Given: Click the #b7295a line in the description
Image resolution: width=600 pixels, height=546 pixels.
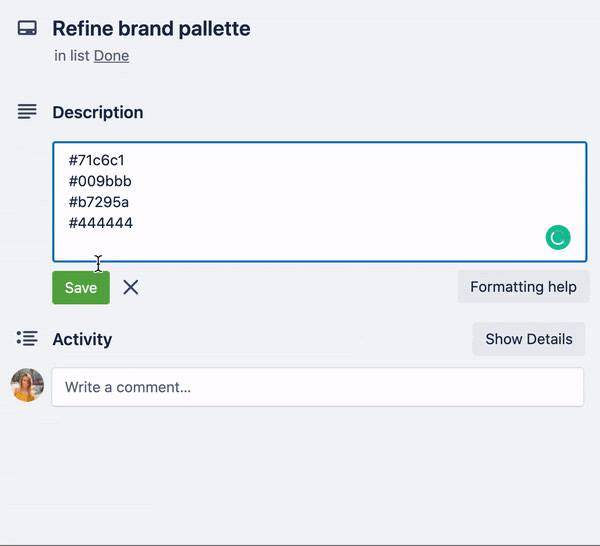Looking at the screenshot, I should [99, 202].
